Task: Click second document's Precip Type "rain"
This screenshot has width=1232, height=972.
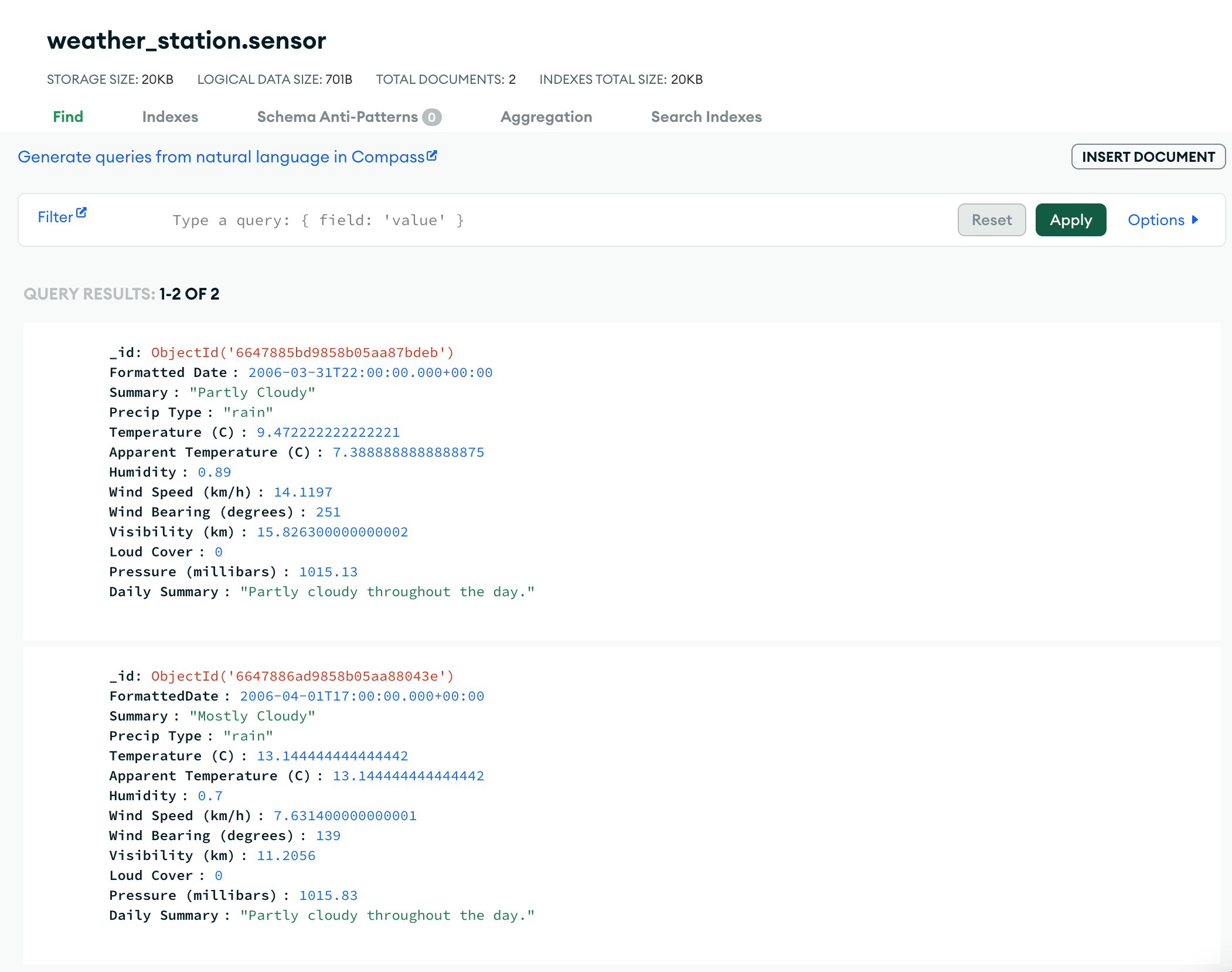Action: pos(249,736)
